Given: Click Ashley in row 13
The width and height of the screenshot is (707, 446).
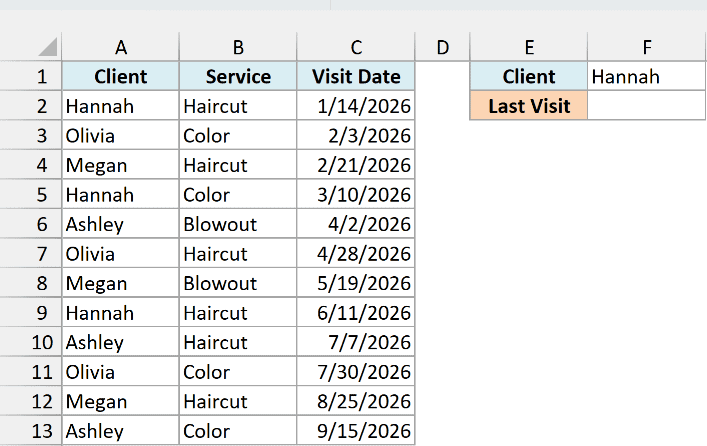Looking at the screenshot, I should 120,431.
